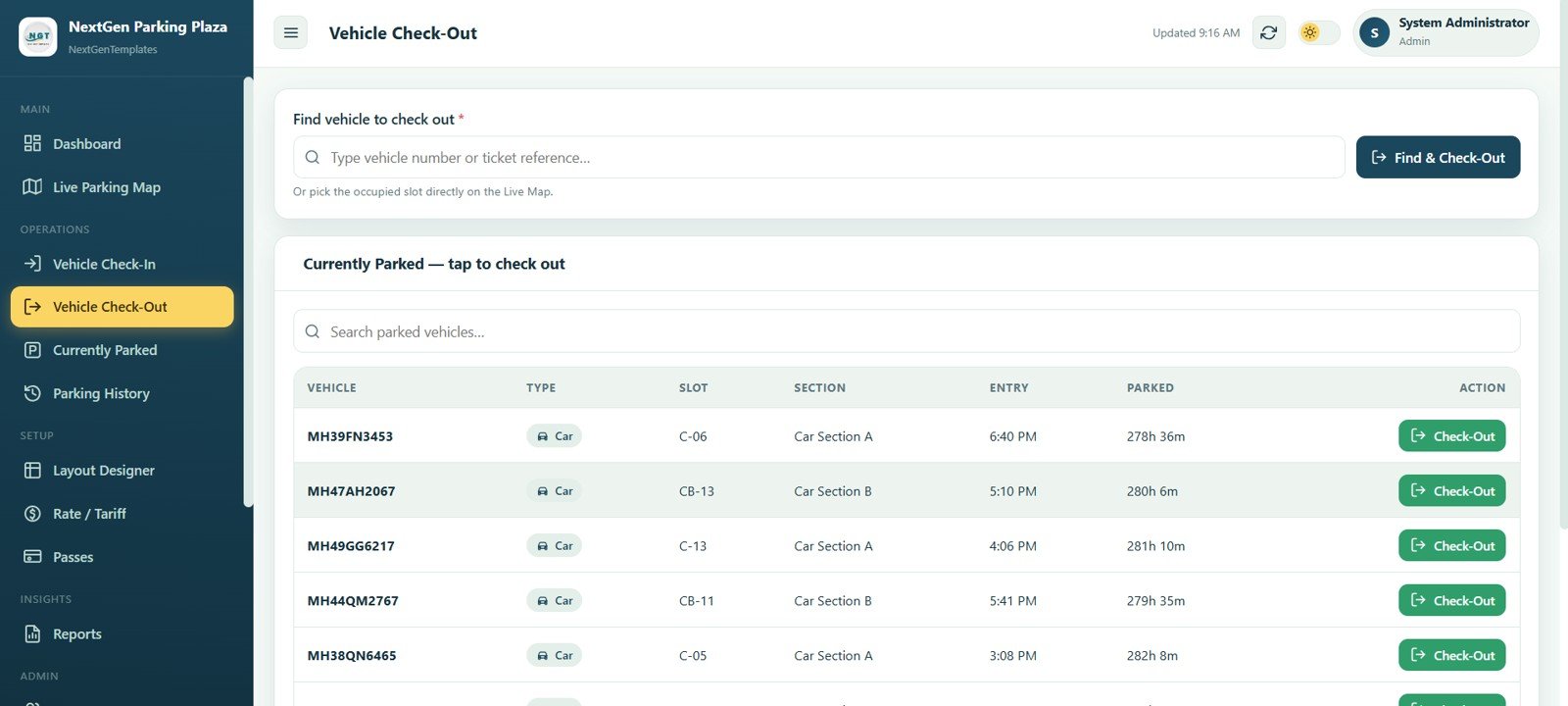Image resolution: width=1568 pixels, height=706 pixels.
Task: Open Currently Parked page
Action: pos(122,350)
